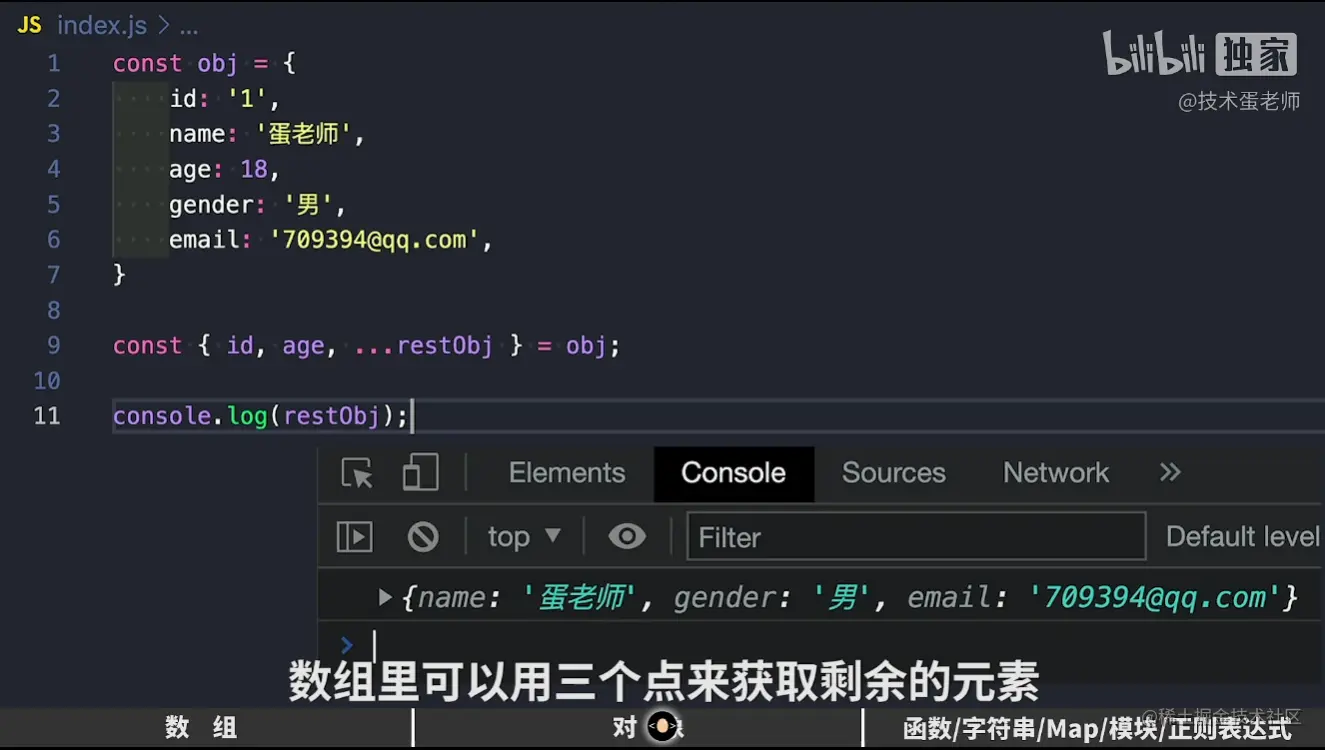Open the Network tab in DevTools
The height and width of the screenshot is (750, 1325).
coord(1055,472)
